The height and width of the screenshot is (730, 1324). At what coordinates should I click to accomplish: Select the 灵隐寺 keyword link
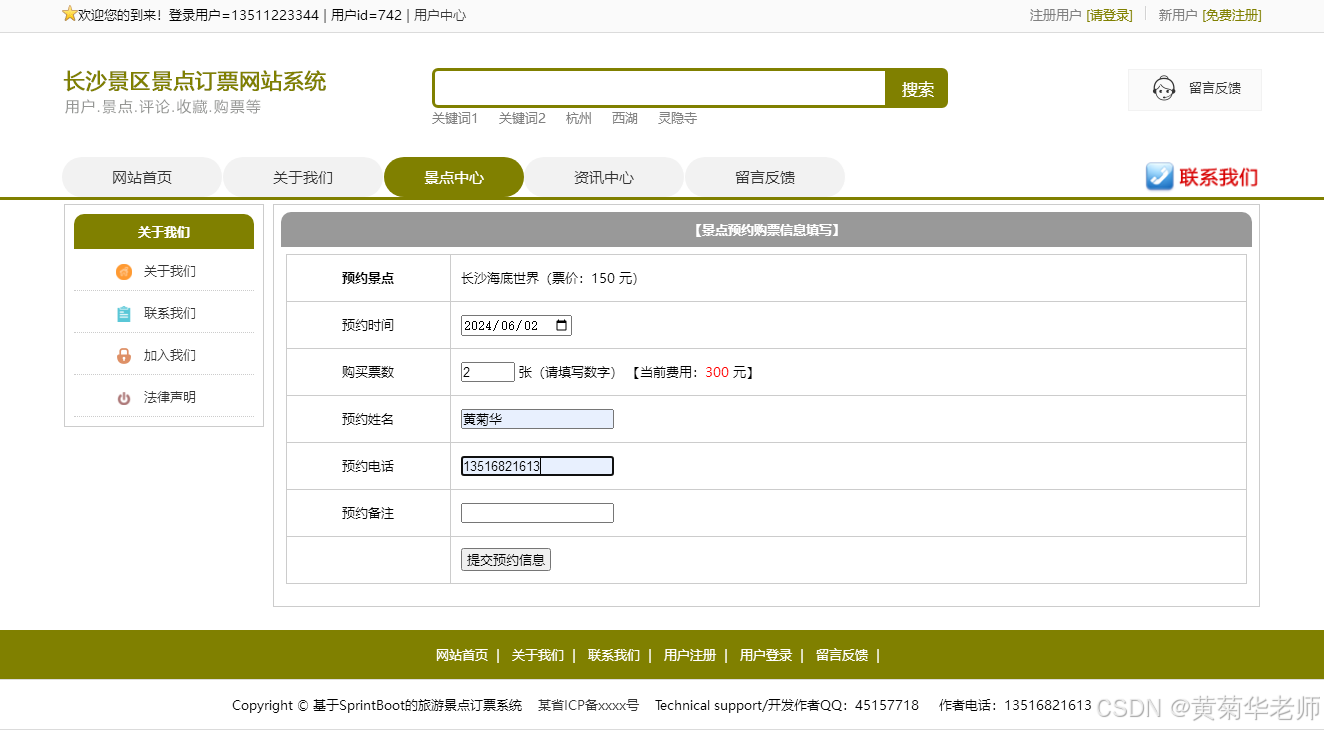click(677, 118)
